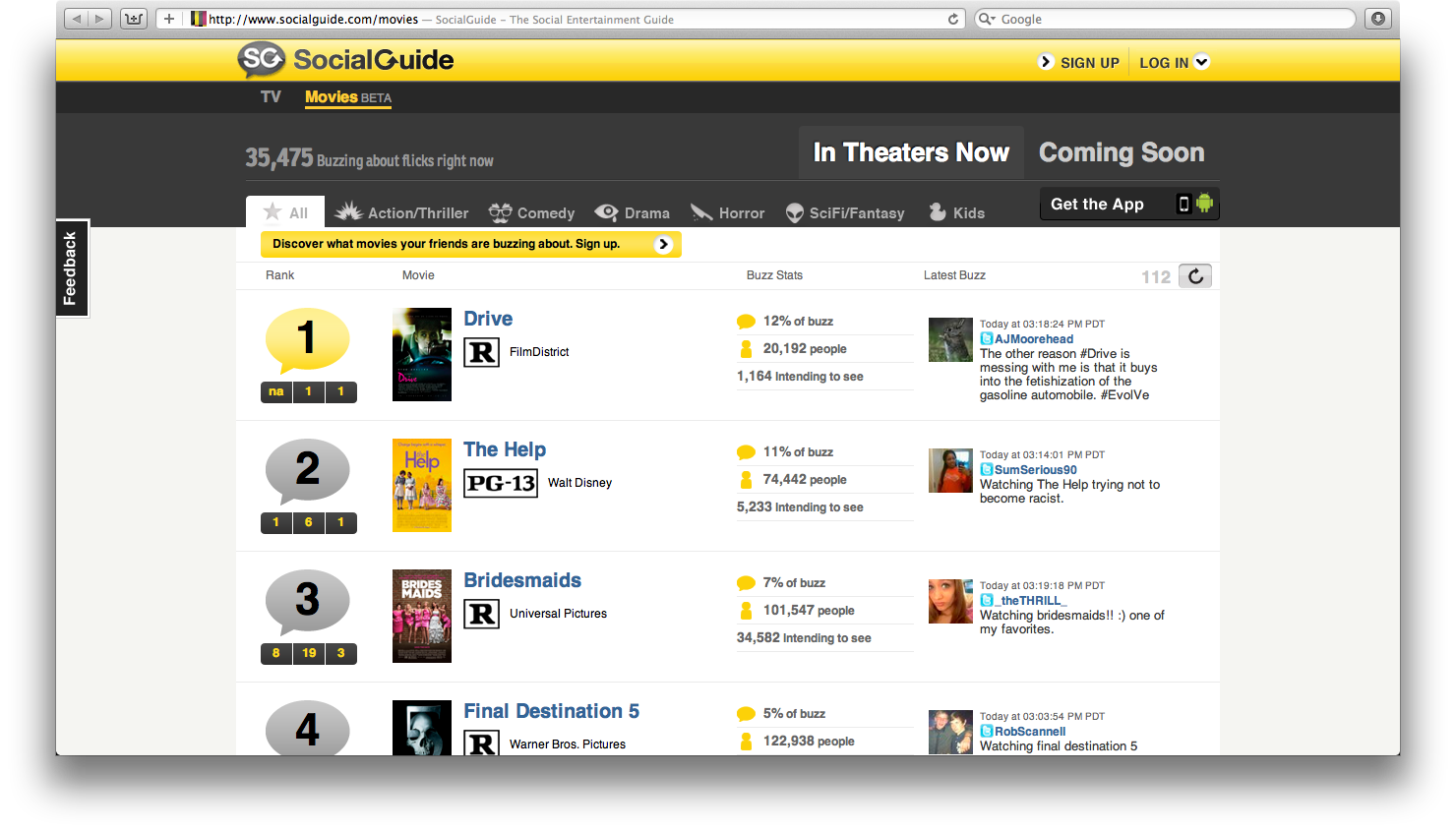
Task: Click the R rating icon for Drive
Action: [x=482, y=352]
